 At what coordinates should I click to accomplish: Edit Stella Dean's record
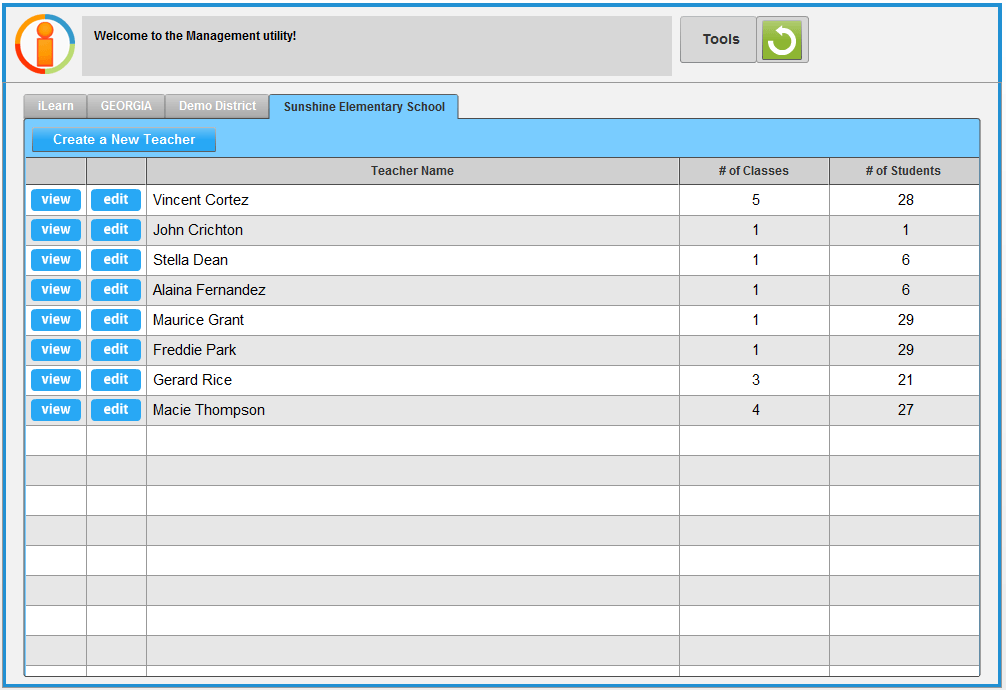coord(116,260)
